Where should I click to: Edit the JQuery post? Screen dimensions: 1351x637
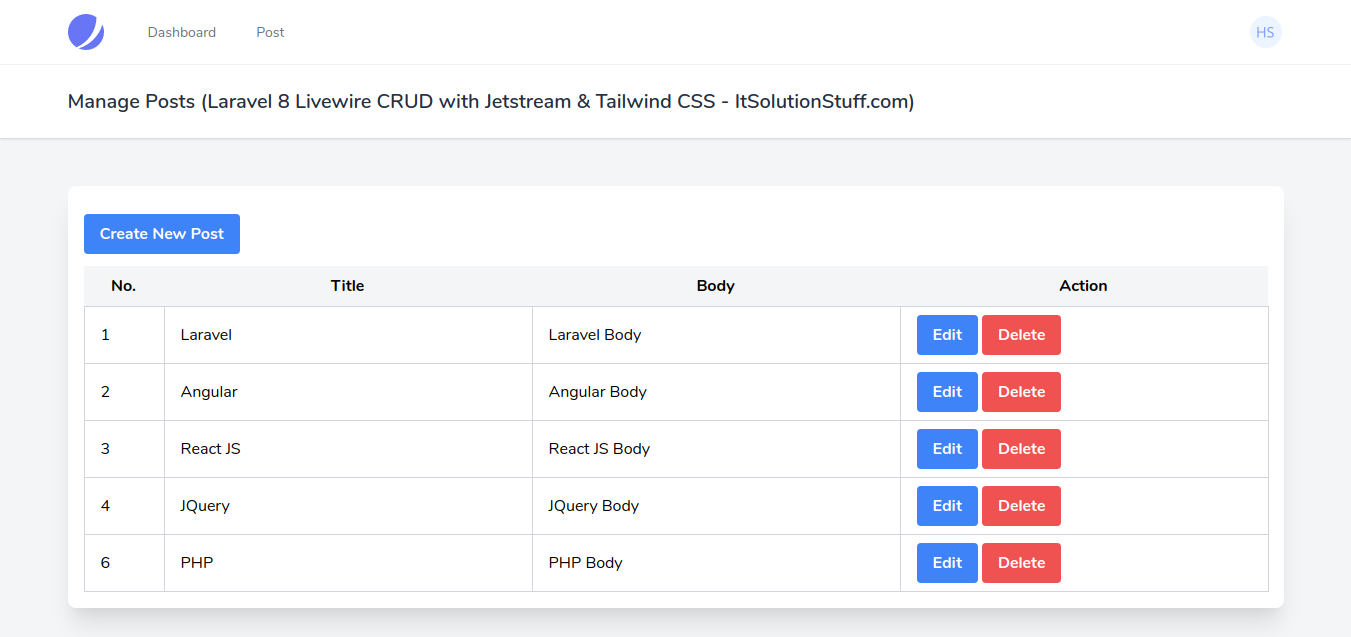[x=946, y=505]
